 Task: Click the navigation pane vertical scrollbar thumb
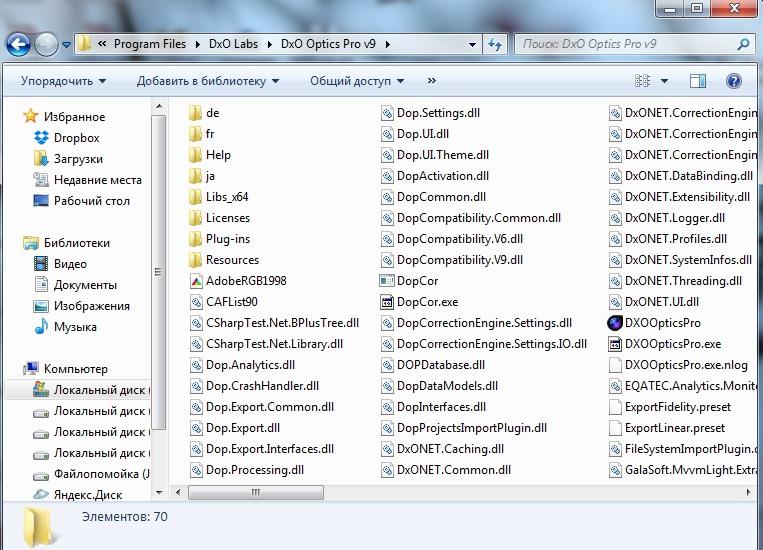point(159,273)
